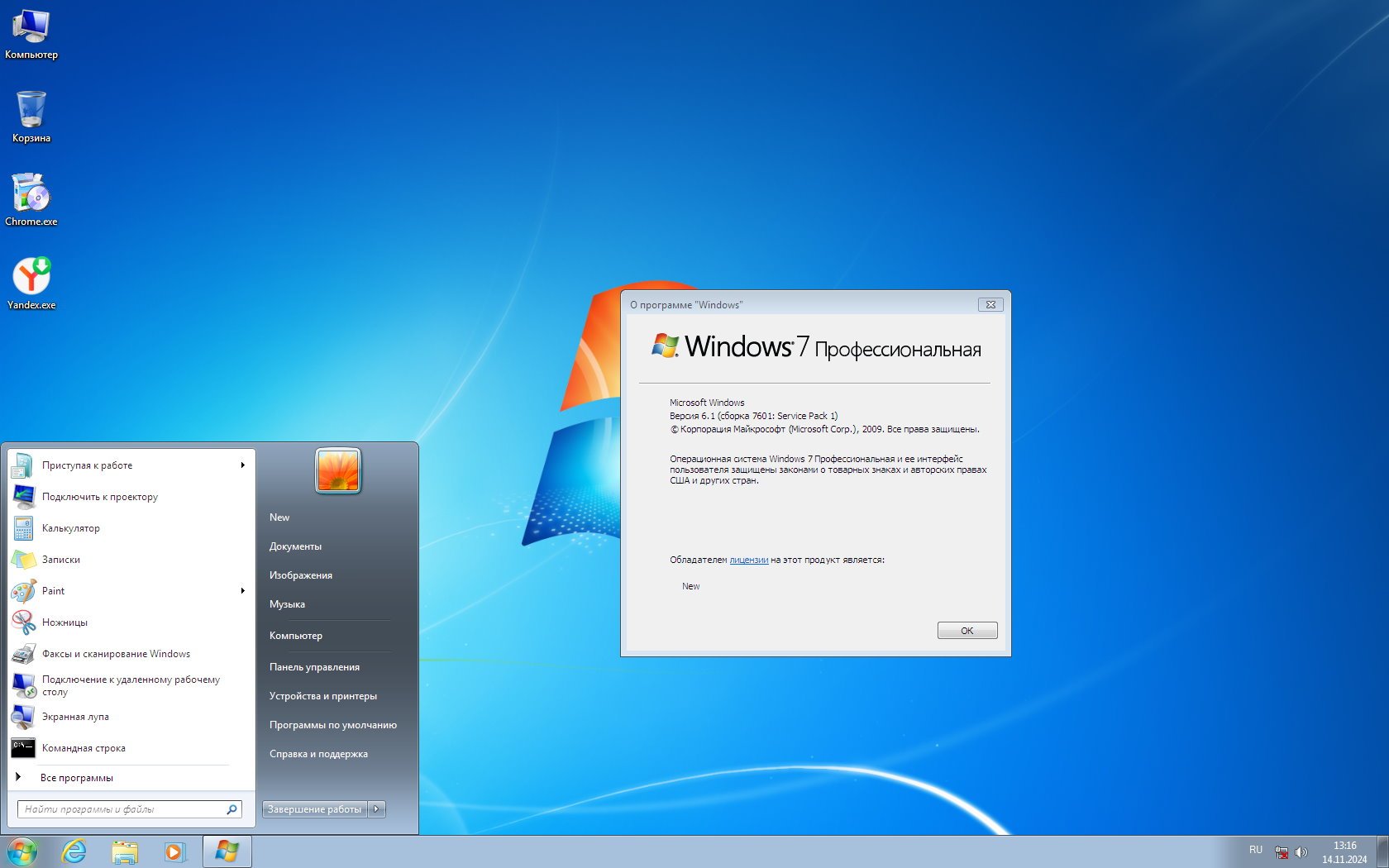Select the Корзина recycle bin icon
1389x868 pixels.
pyautogui.click(x=31, y=117)
